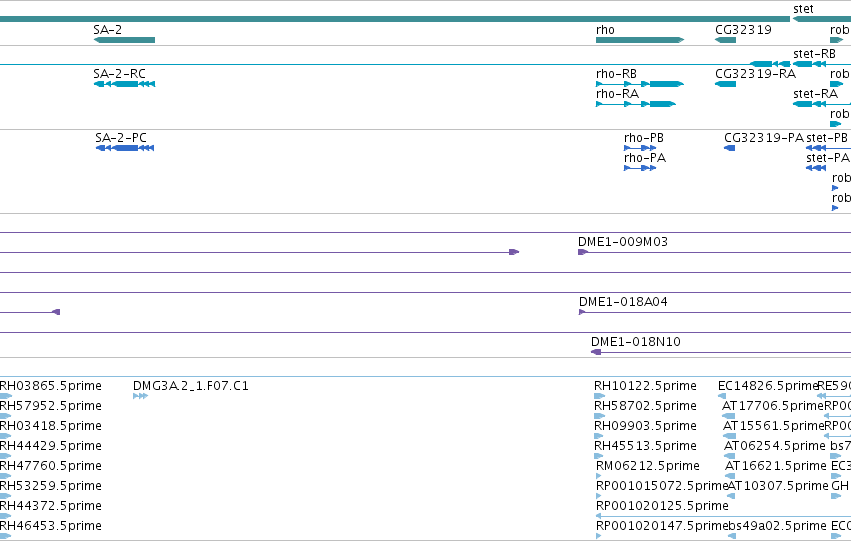Click the CG32319-RA transcript label
Viewport: 851px width, 541px height.
[755, 73]
